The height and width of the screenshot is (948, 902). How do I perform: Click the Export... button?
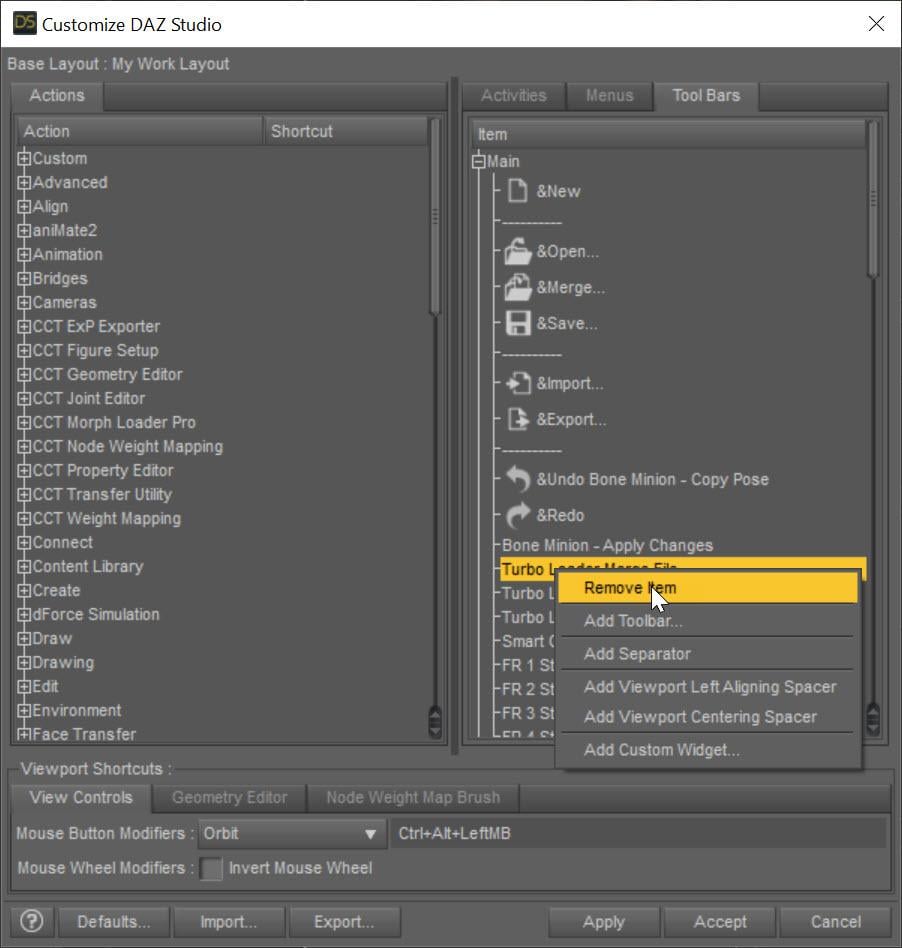tap(344, 922)
